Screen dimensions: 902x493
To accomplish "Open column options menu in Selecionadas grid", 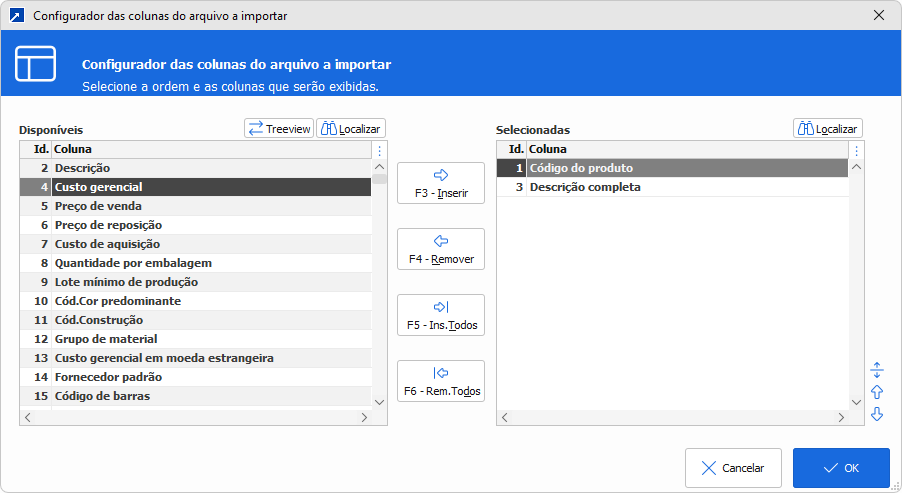I will pyautogui.click(x=856, y=150).
